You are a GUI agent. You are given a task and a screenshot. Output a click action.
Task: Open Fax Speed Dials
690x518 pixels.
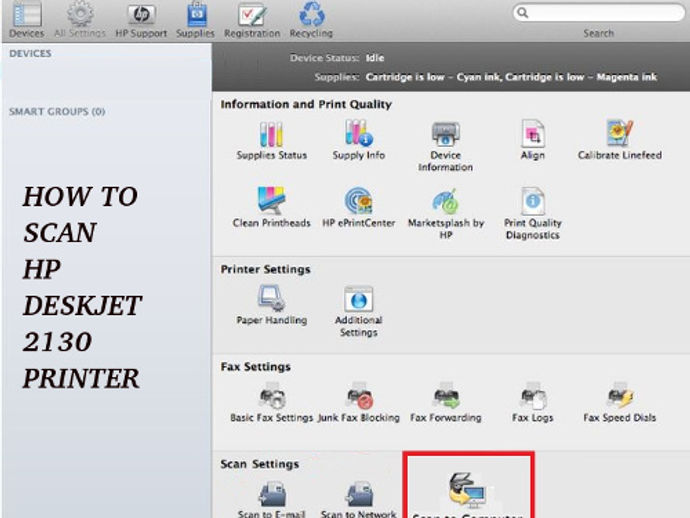tap(620, 403)
